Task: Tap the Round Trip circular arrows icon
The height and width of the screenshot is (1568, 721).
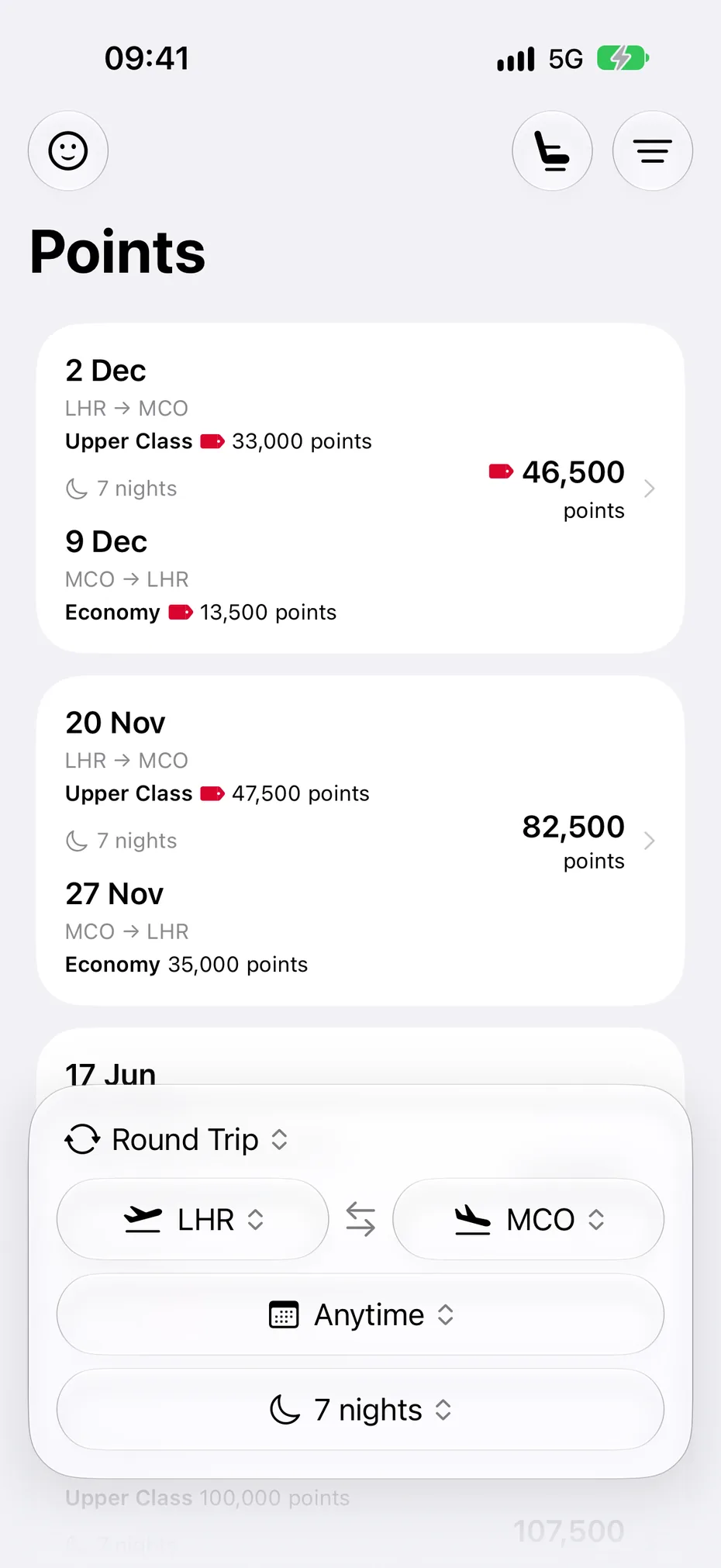Action: click(x=82, y=1139)
